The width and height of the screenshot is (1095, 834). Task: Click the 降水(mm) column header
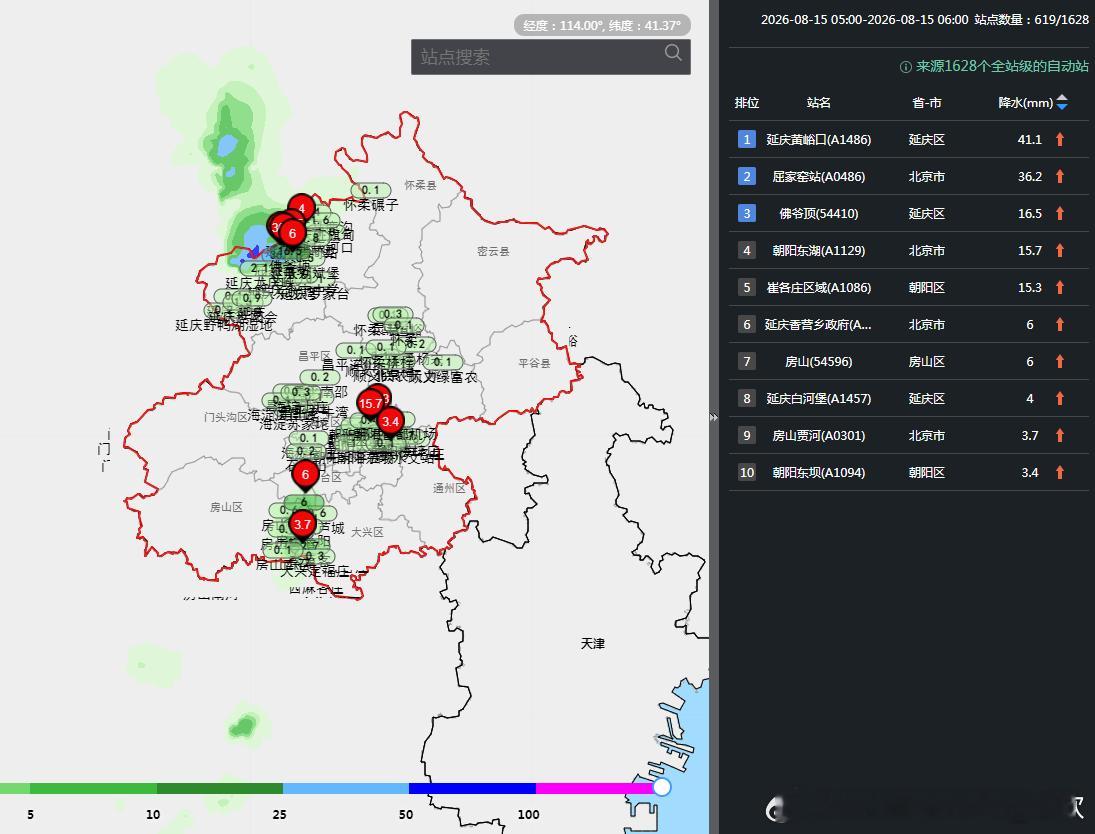coord(1025,103)
